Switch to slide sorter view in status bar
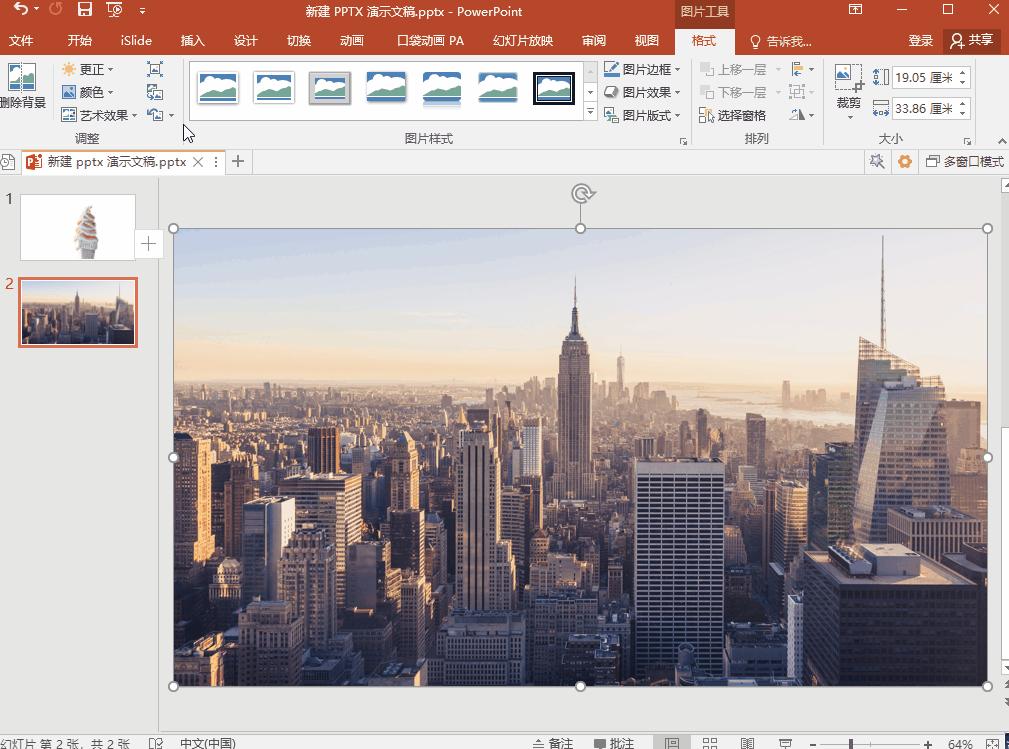 (709, 743)
